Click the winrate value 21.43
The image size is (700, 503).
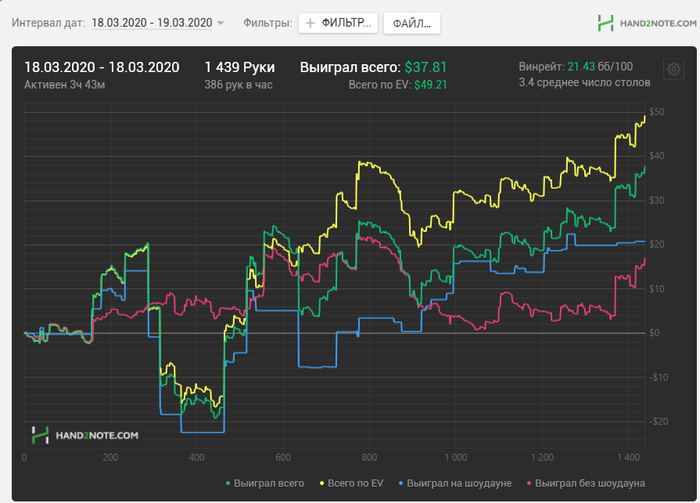point(581,67)
